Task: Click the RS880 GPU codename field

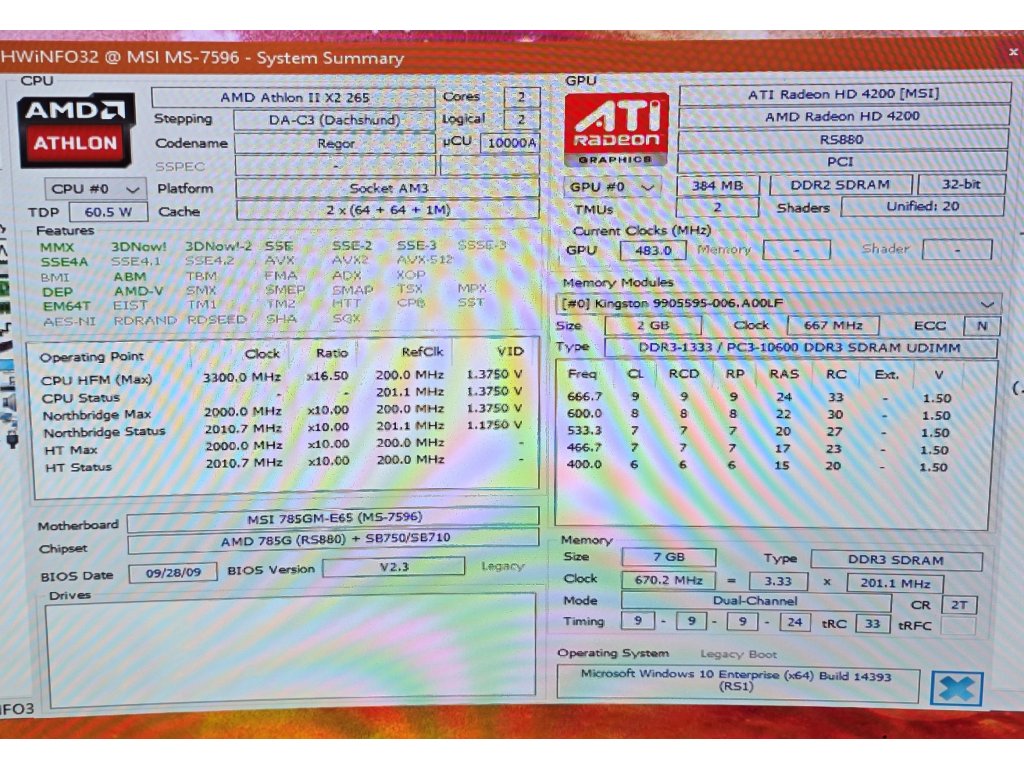Action: coord(842,139)
